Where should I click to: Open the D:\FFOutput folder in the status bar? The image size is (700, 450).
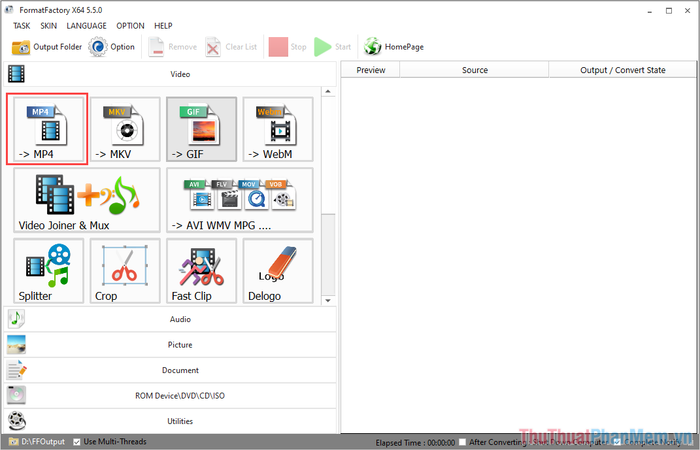37,442
